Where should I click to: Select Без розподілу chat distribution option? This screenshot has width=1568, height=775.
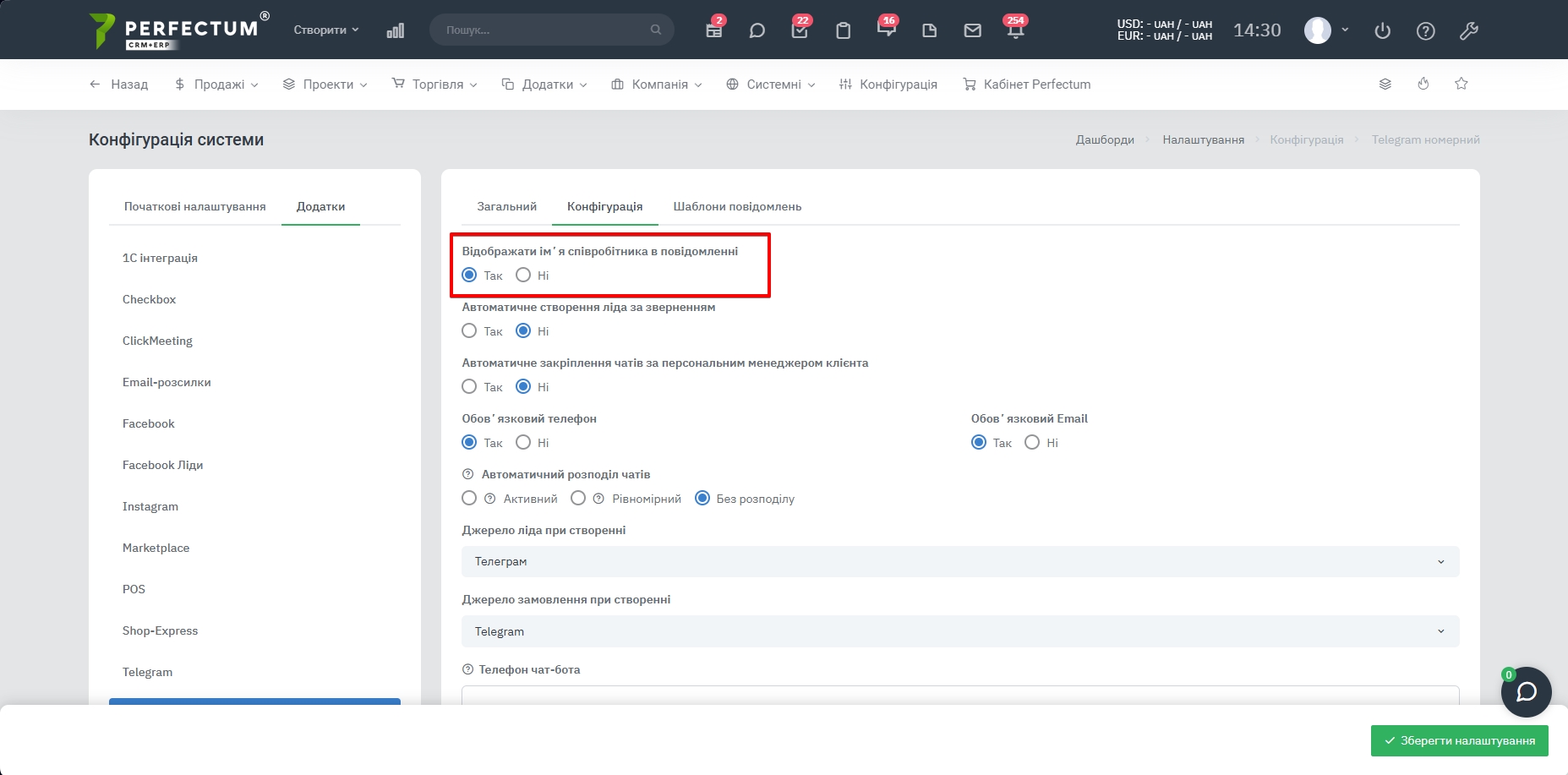702,498
